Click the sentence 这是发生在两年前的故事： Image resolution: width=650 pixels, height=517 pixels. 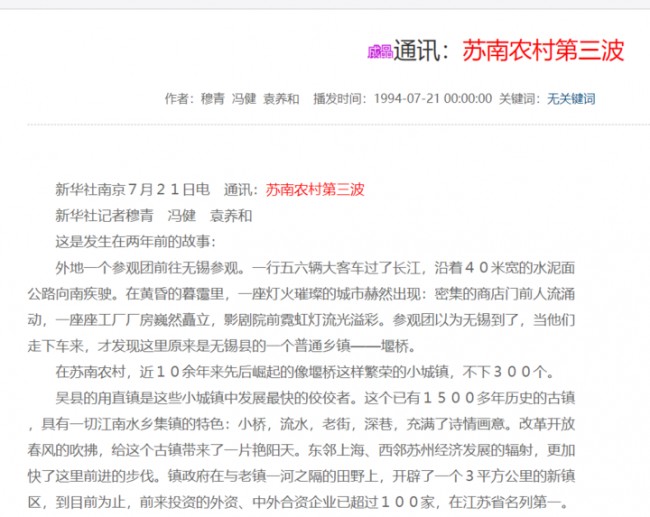click(136, 241)
